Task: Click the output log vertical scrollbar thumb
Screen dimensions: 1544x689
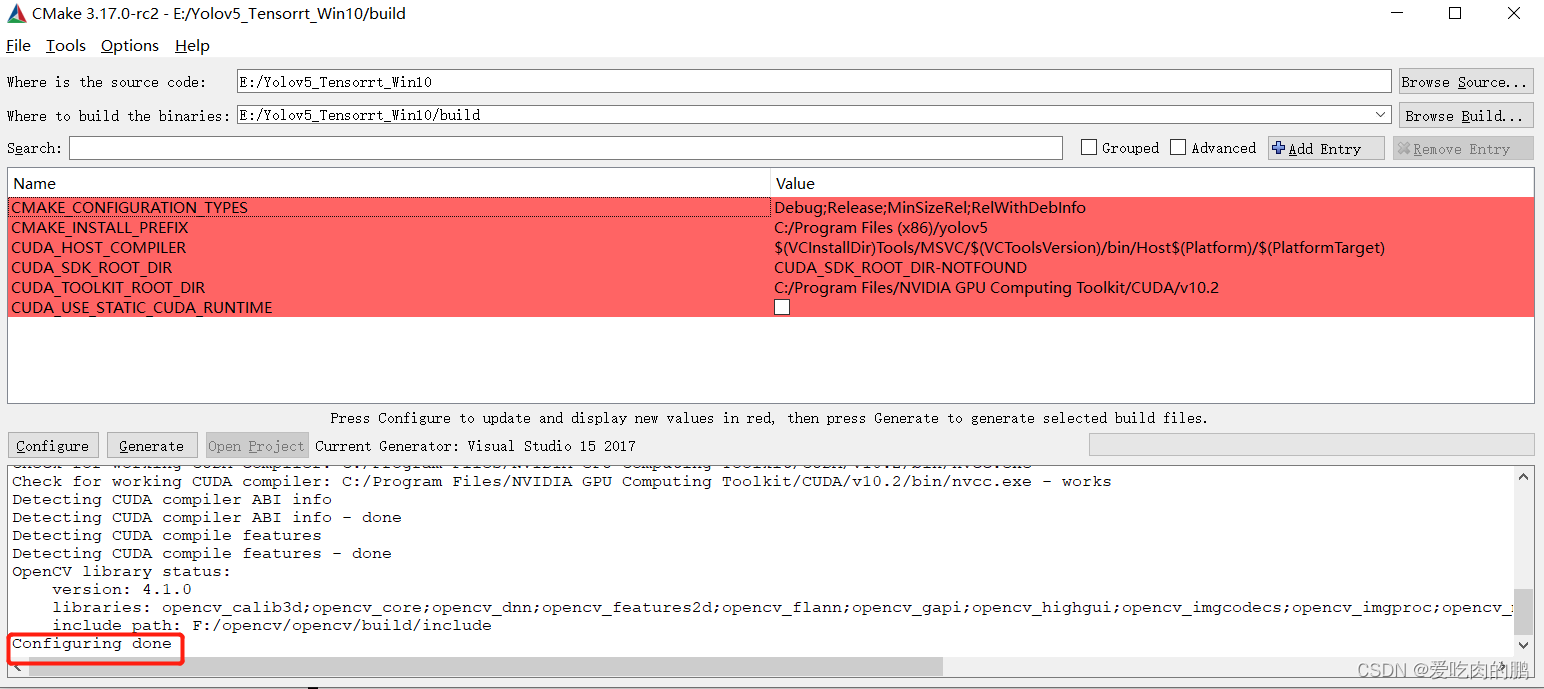Action: point(1524,611)
